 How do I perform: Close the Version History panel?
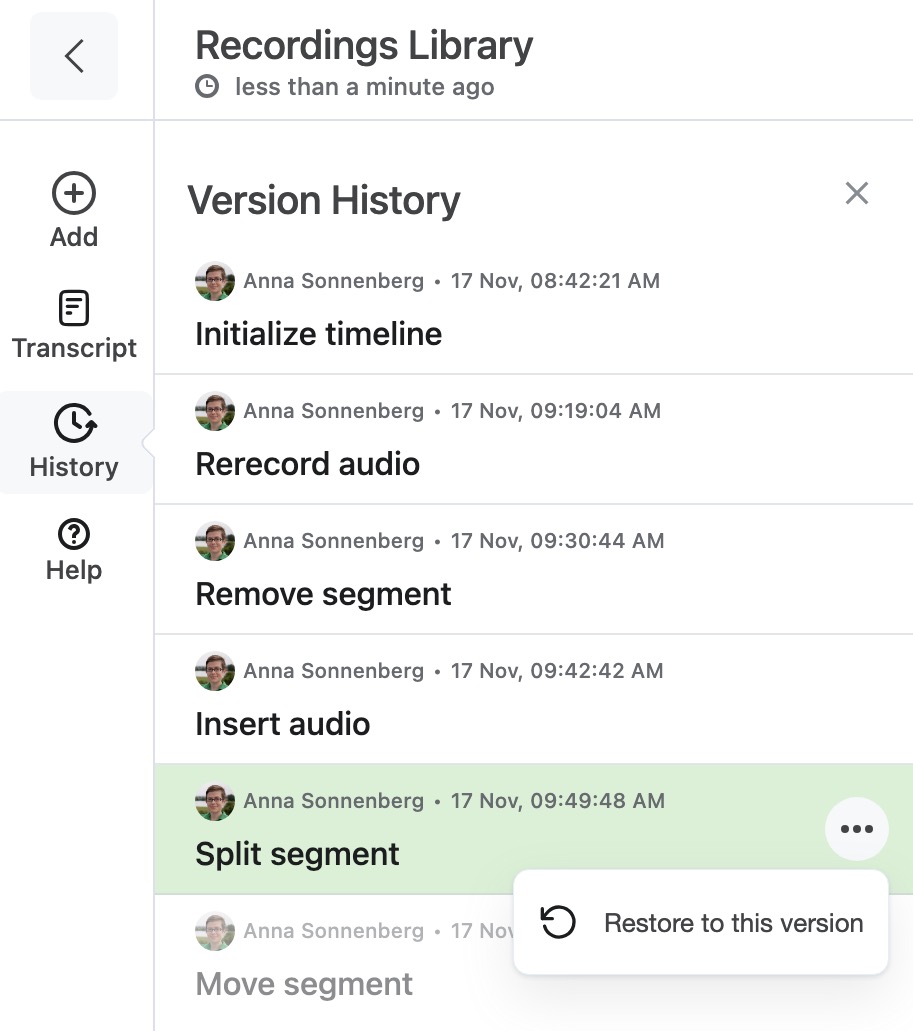(x=856, y=193)
